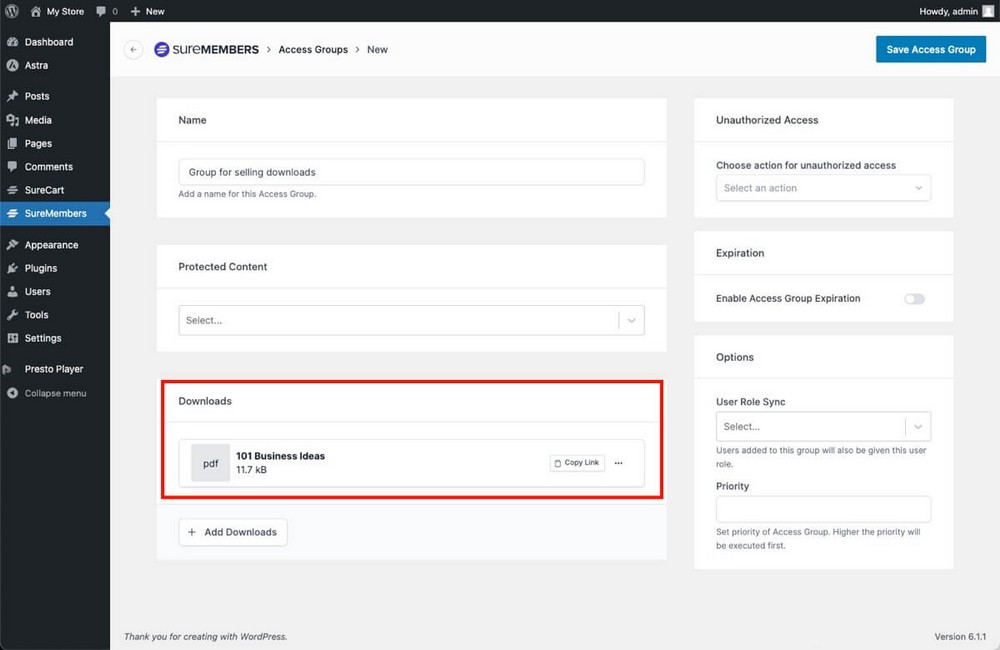Click the SureMembers sidebar icon
This screenshot has width=1000, height=650.
(x=12, y=213)
